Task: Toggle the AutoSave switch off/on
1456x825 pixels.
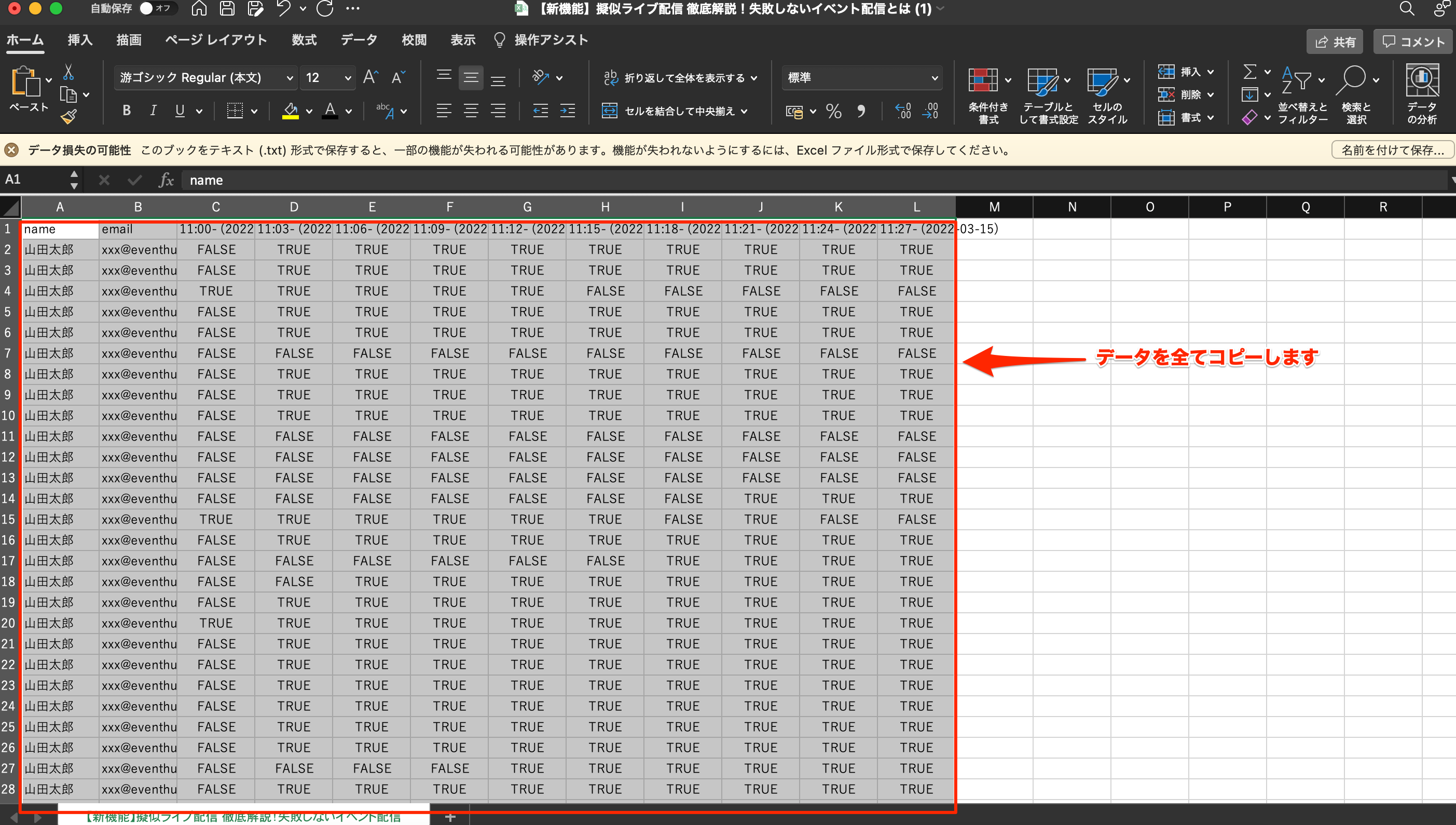Action: (158, 8)
